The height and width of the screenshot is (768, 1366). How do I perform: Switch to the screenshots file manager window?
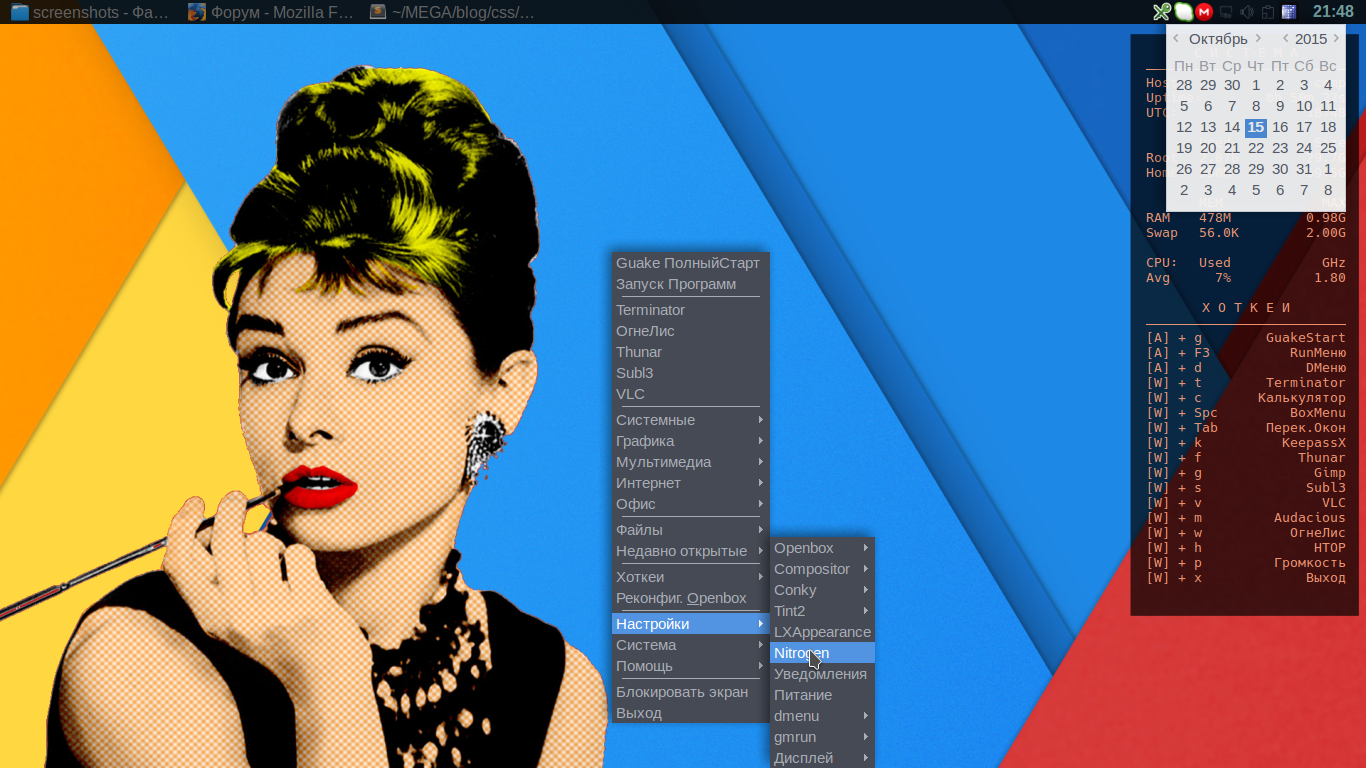pos(89,12)
